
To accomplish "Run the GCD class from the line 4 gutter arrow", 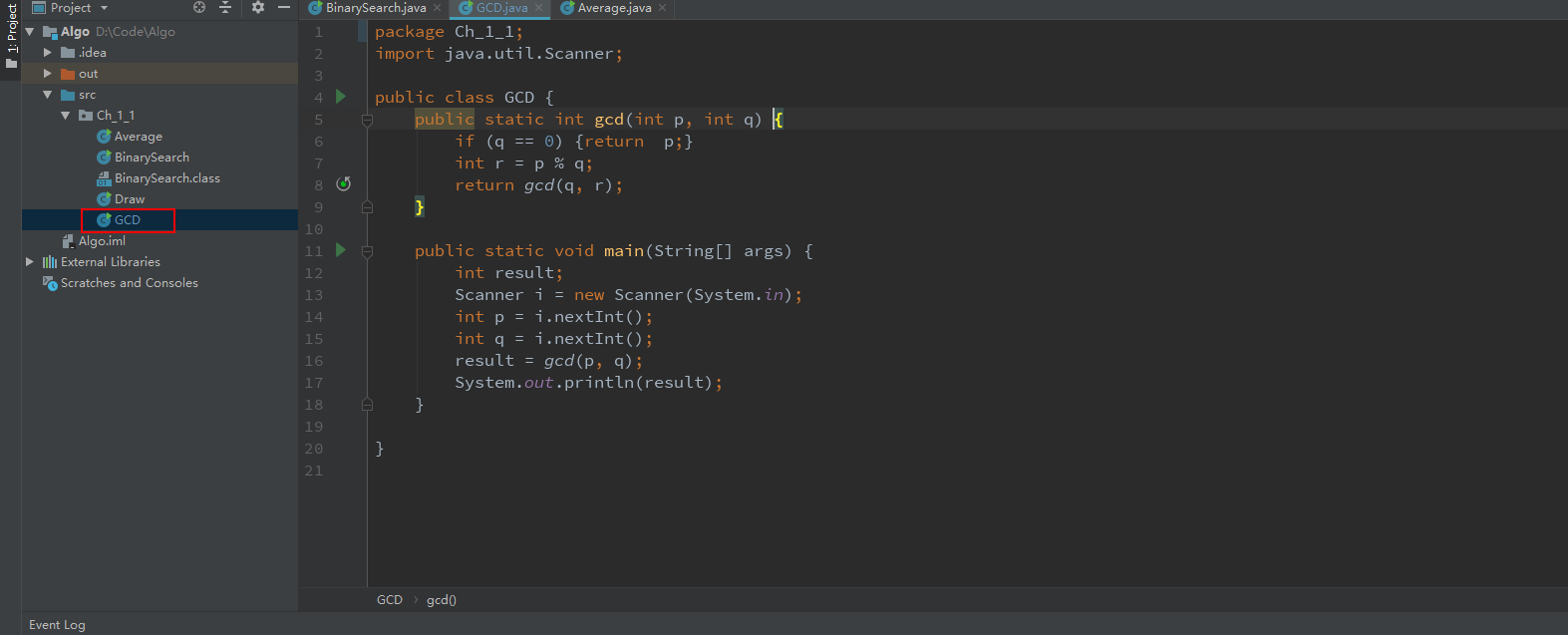I will [341, 97].
